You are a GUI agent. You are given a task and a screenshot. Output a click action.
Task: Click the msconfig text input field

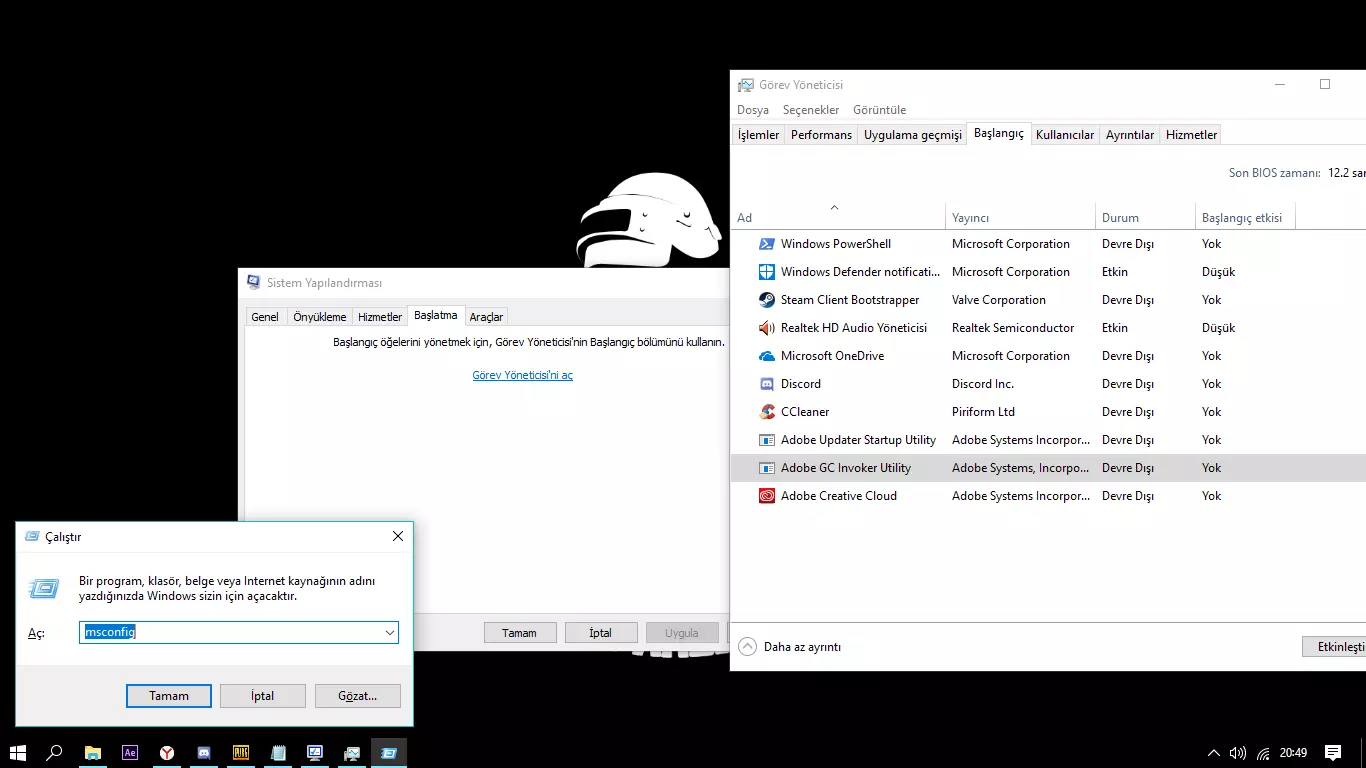coord(230,633)
